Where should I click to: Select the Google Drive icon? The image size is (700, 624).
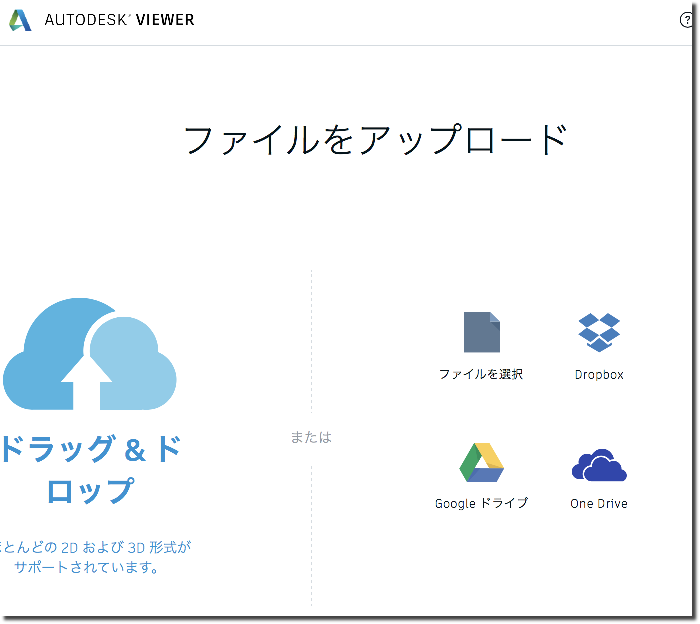coord(481,462)
